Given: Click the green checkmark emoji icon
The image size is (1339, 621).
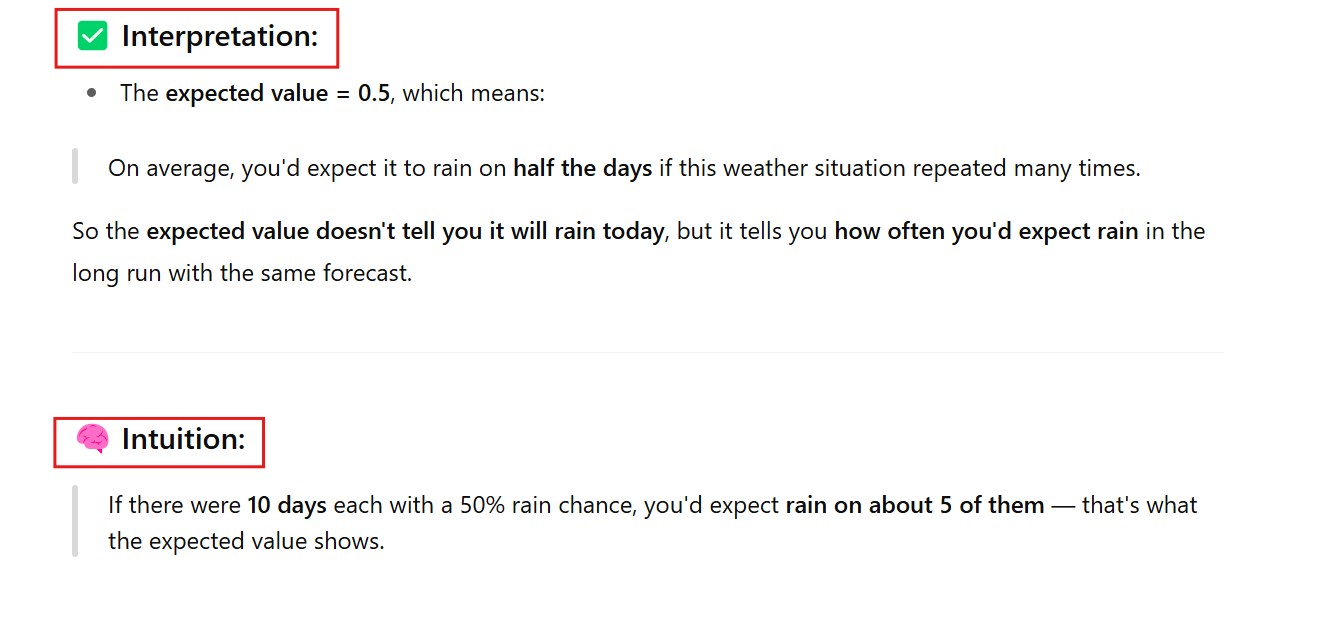Looking at the screenshot, I should [x=92, y=37].
